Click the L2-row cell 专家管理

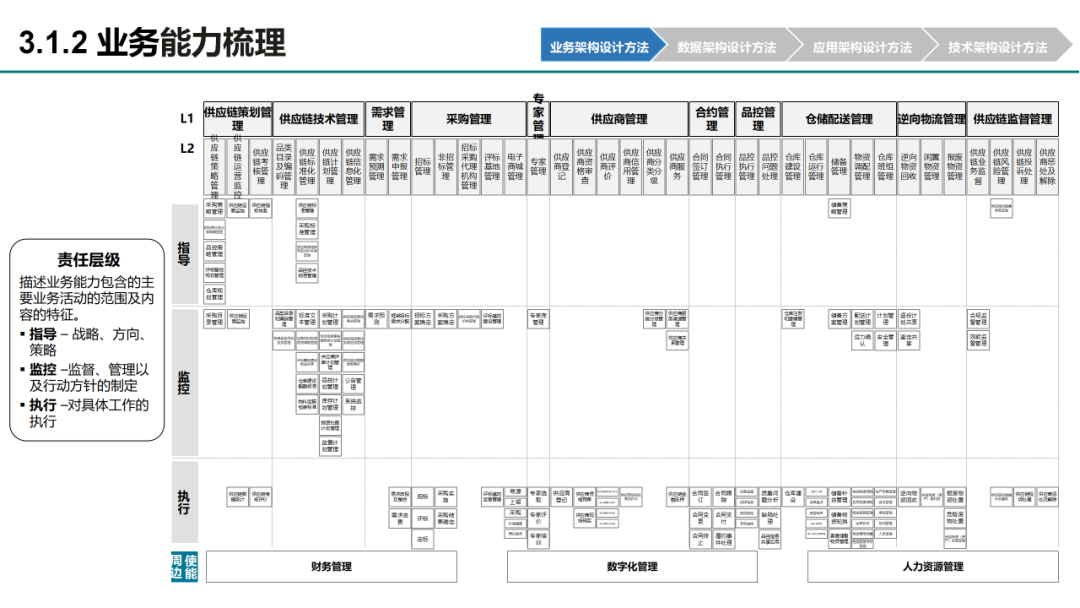[x=538, y=167]
